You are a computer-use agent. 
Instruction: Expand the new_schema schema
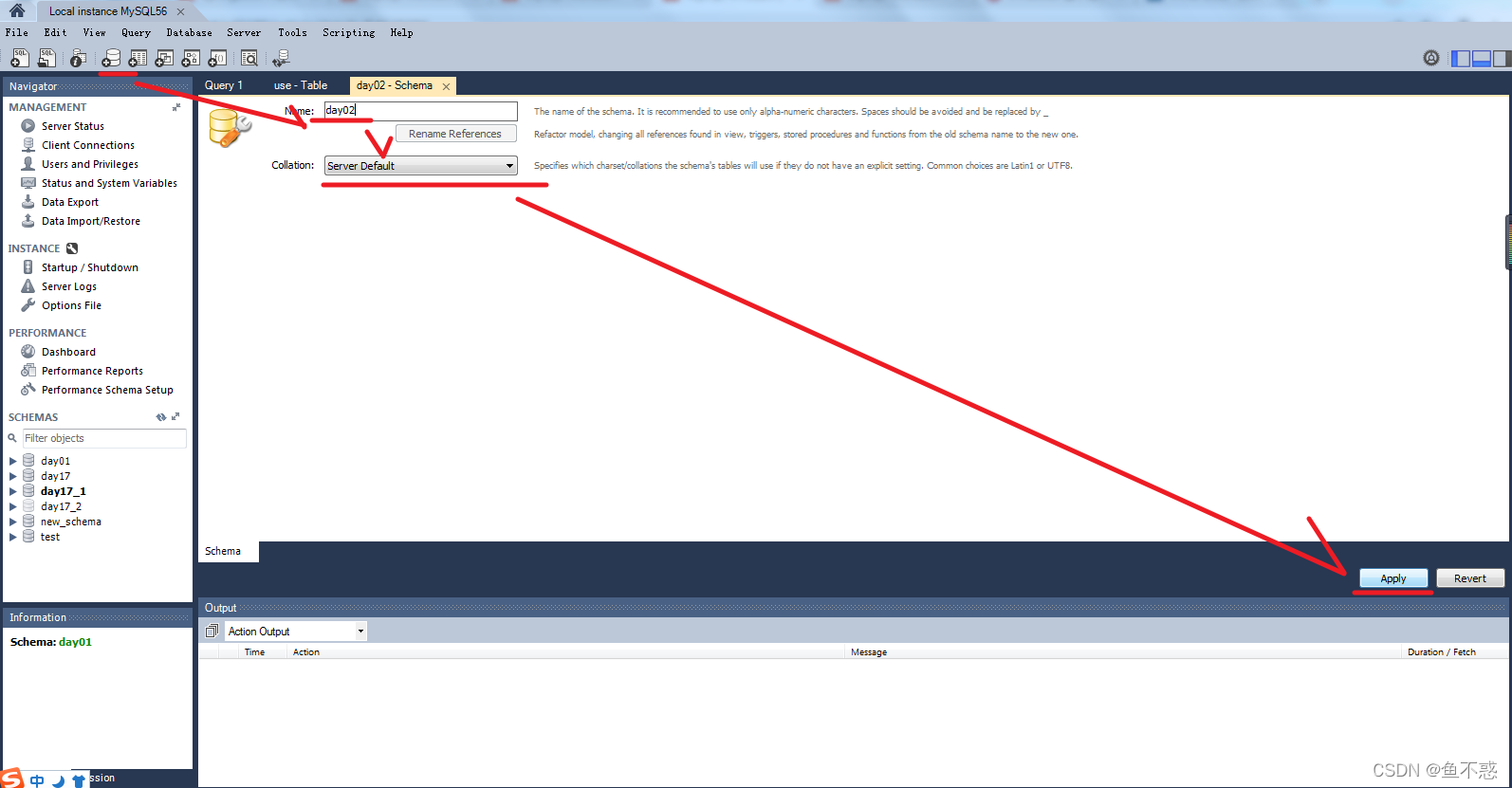pyautogui.click(x=12, y=522)
